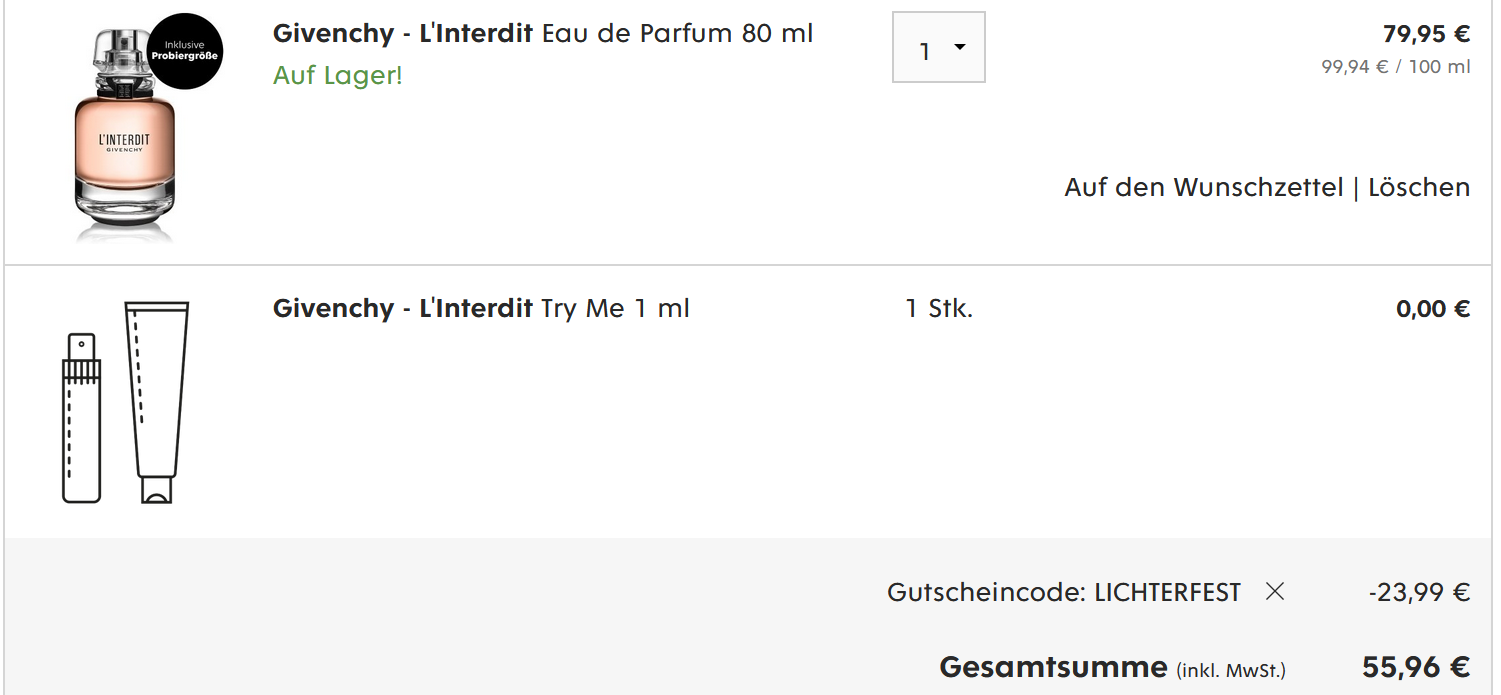
Task: Open Givenchy L'Interdit Eau de Parfum title
Action: point(542,34)
